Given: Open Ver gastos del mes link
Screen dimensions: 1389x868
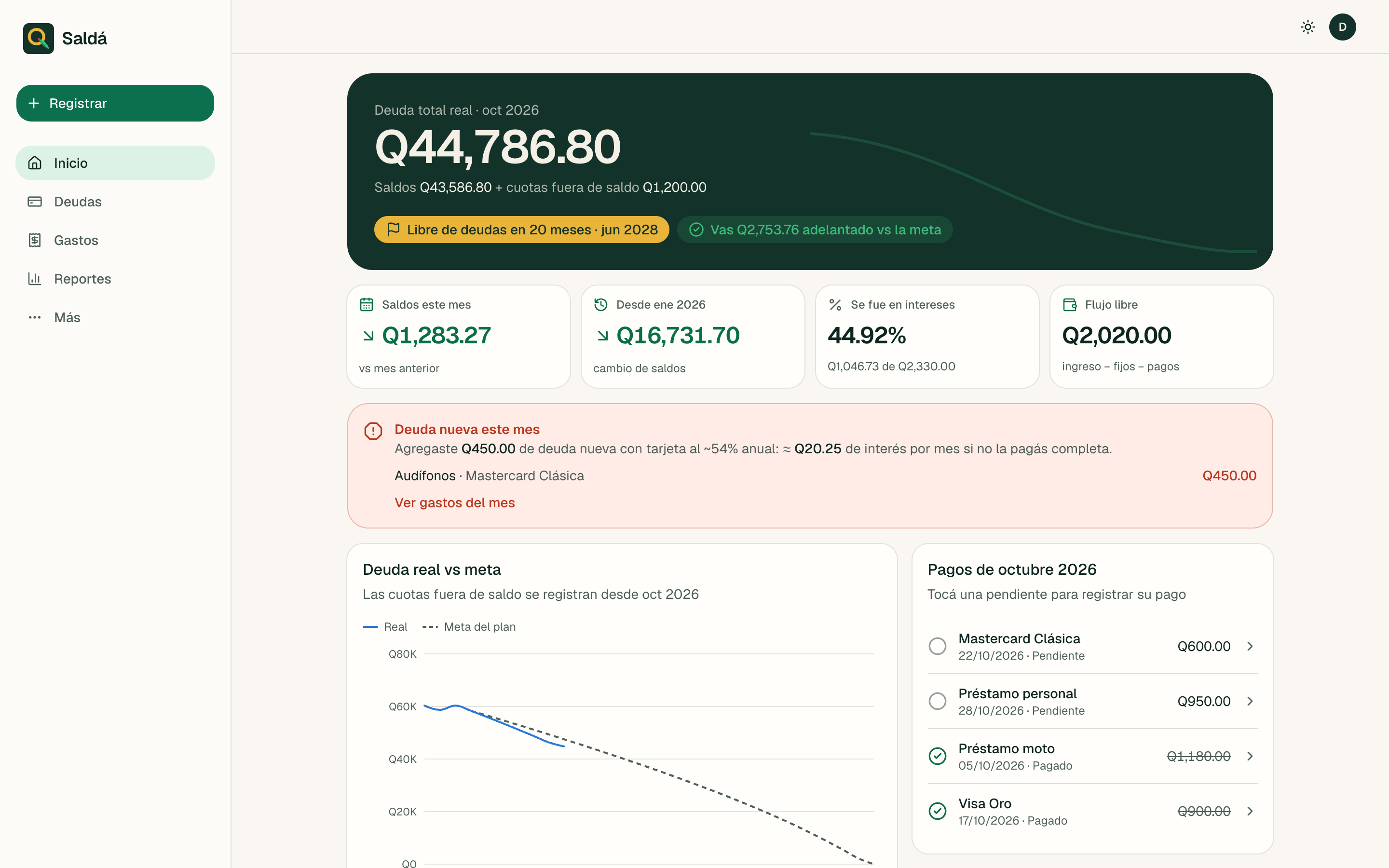Looking at the screenshot, I should point(455,503).
